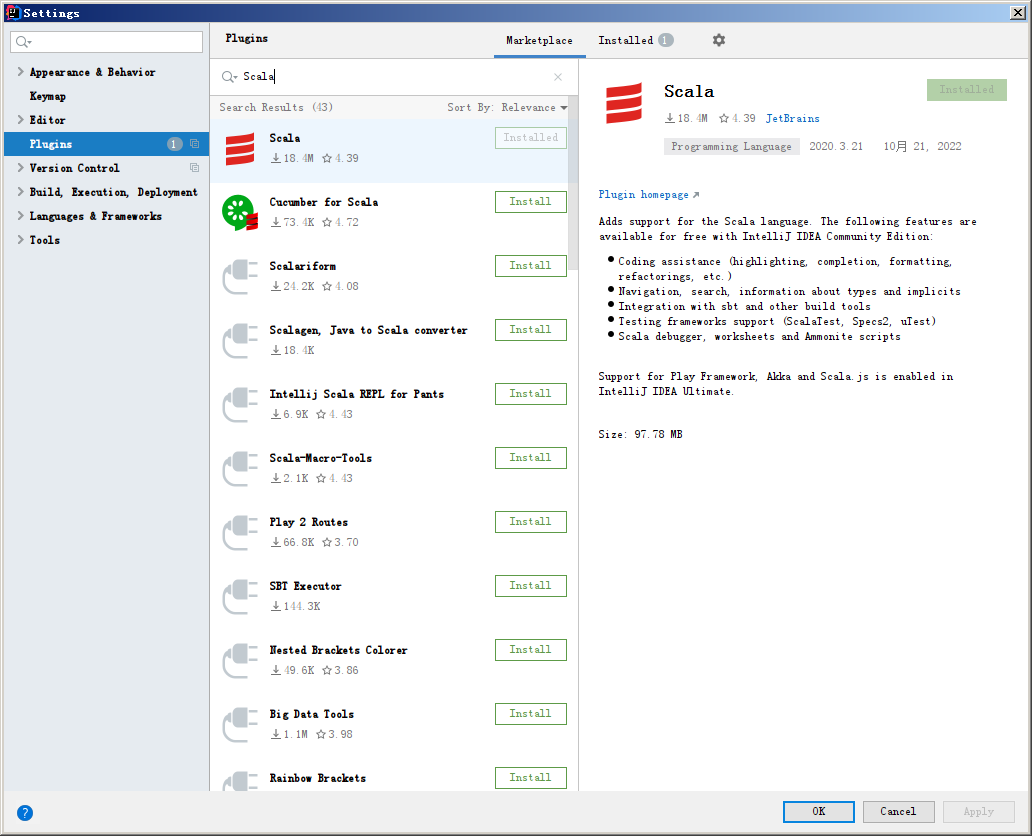The height and width of the screenshot is (836, 1032).
Task: Install the Scalariform plugin
Action: point(530,265)
